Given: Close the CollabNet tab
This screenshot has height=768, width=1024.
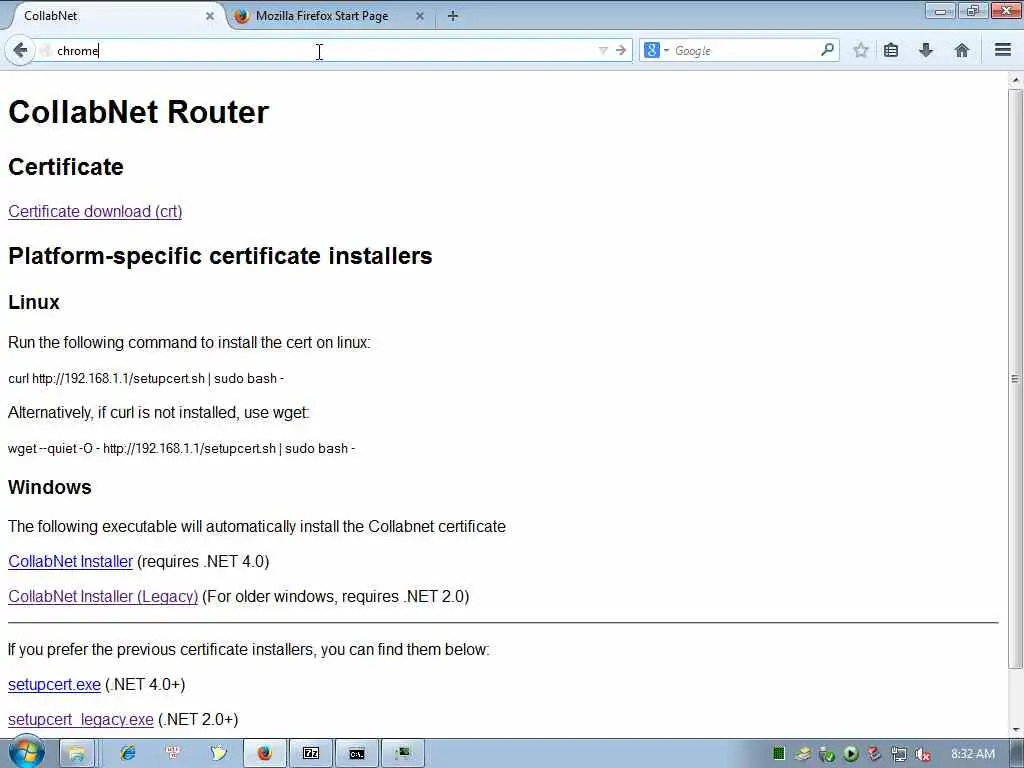Looking at the screenshot, I should (x=210, y=16).
